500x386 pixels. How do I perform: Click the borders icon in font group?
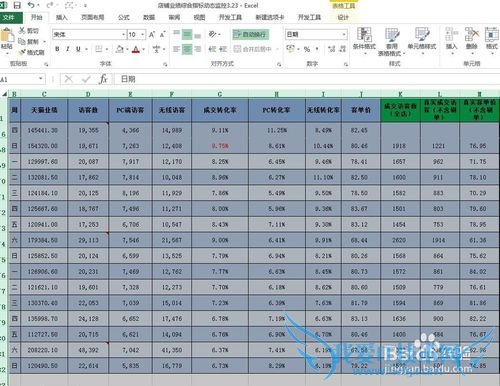(99, 49)
